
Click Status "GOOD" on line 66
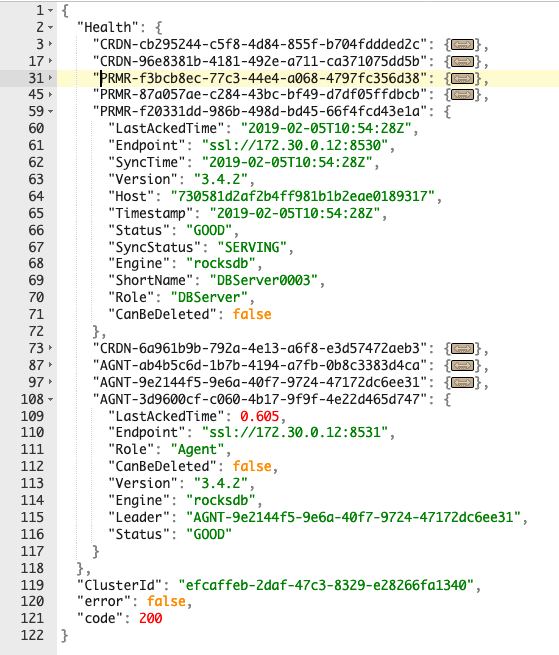point(209,230)
